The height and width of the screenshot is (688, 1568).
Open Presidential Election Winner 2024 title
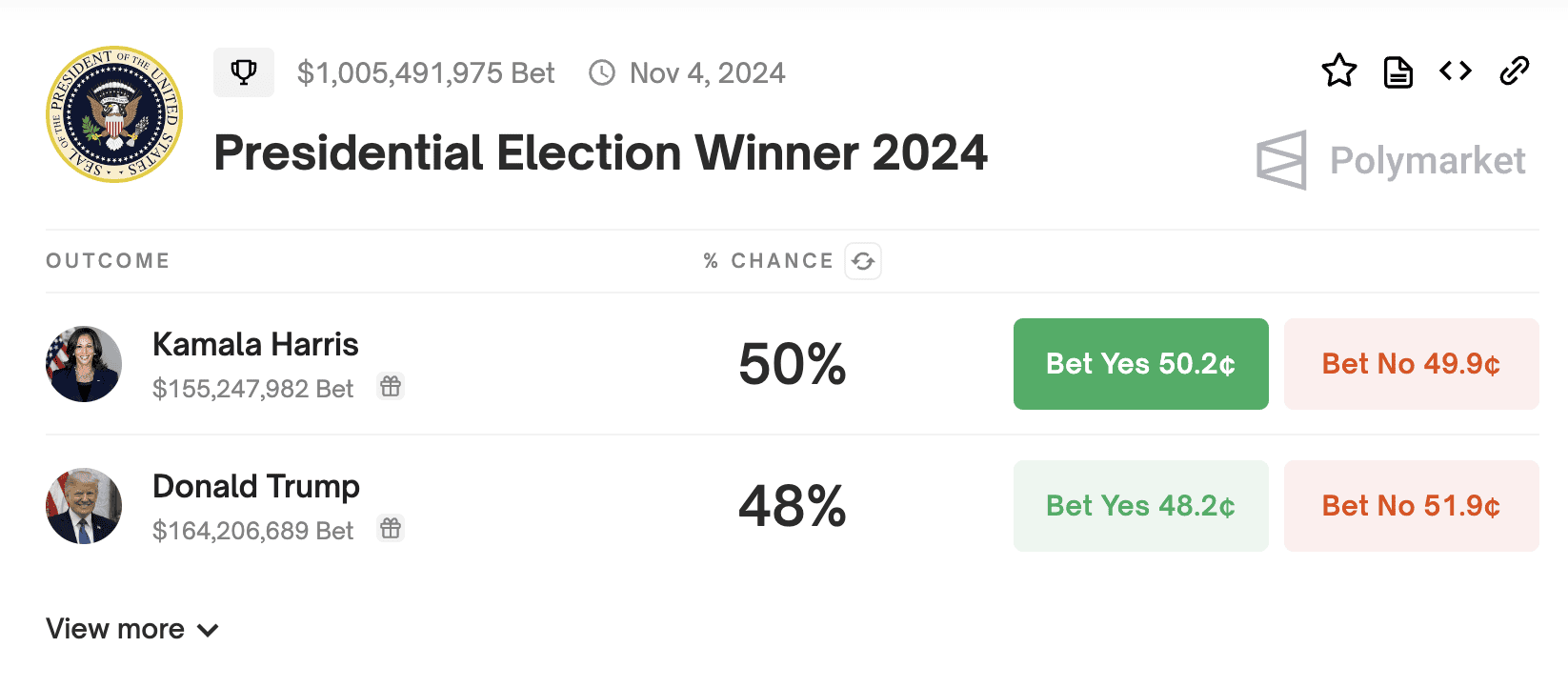tap(600, 153)
